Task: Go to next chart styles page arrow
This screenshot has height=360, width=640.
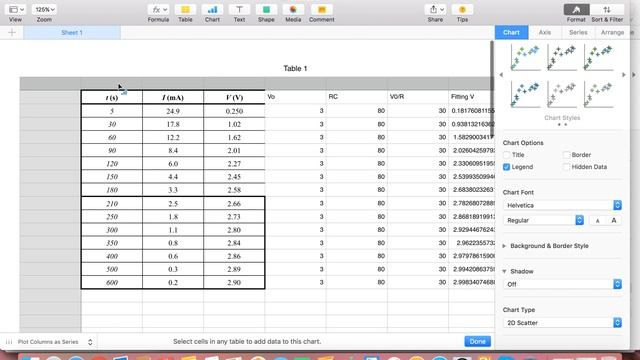Action: (x=624, y=75)
